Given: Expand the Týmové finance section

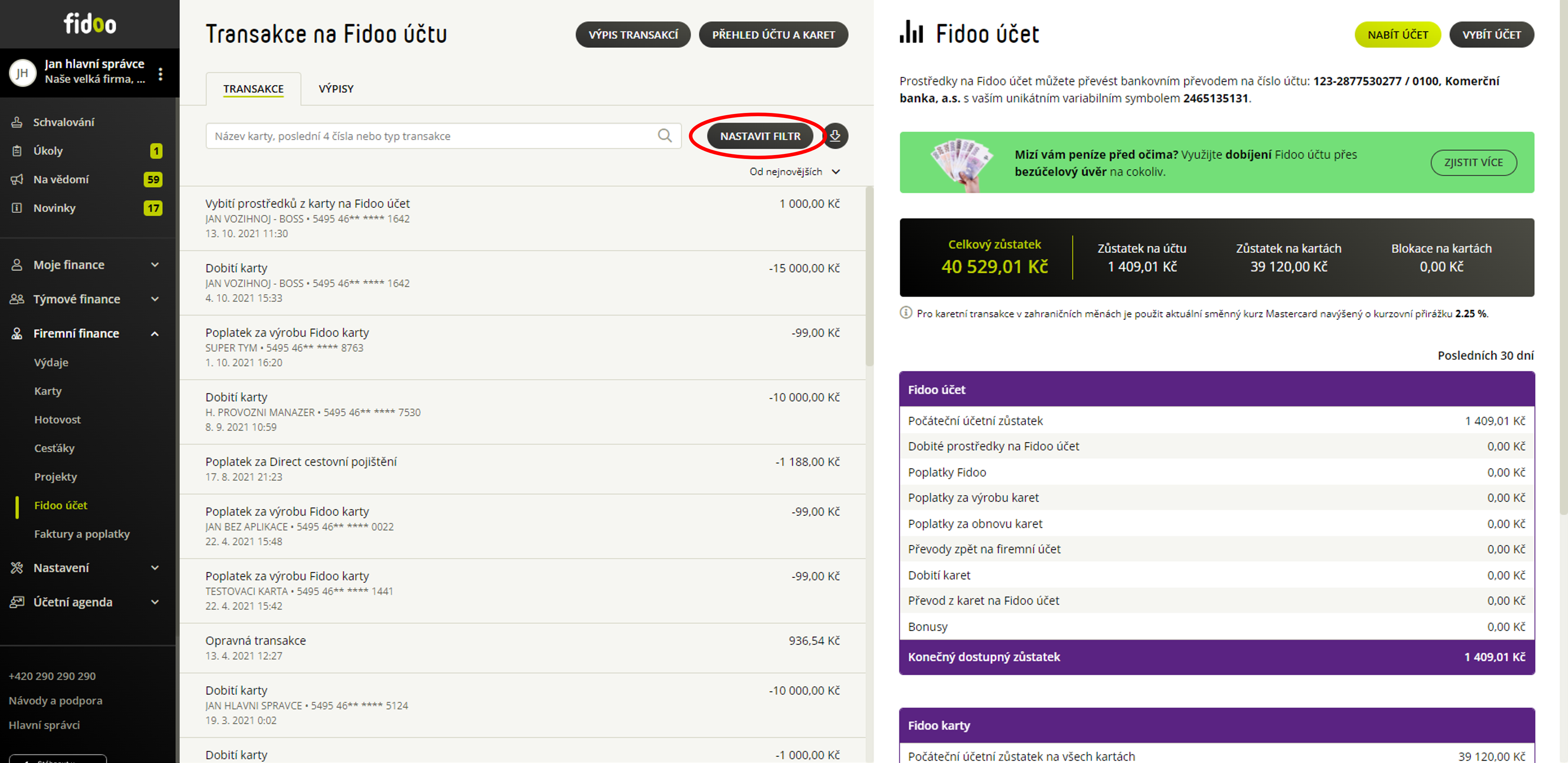Looking at the screenshot, I should [155, 299].
